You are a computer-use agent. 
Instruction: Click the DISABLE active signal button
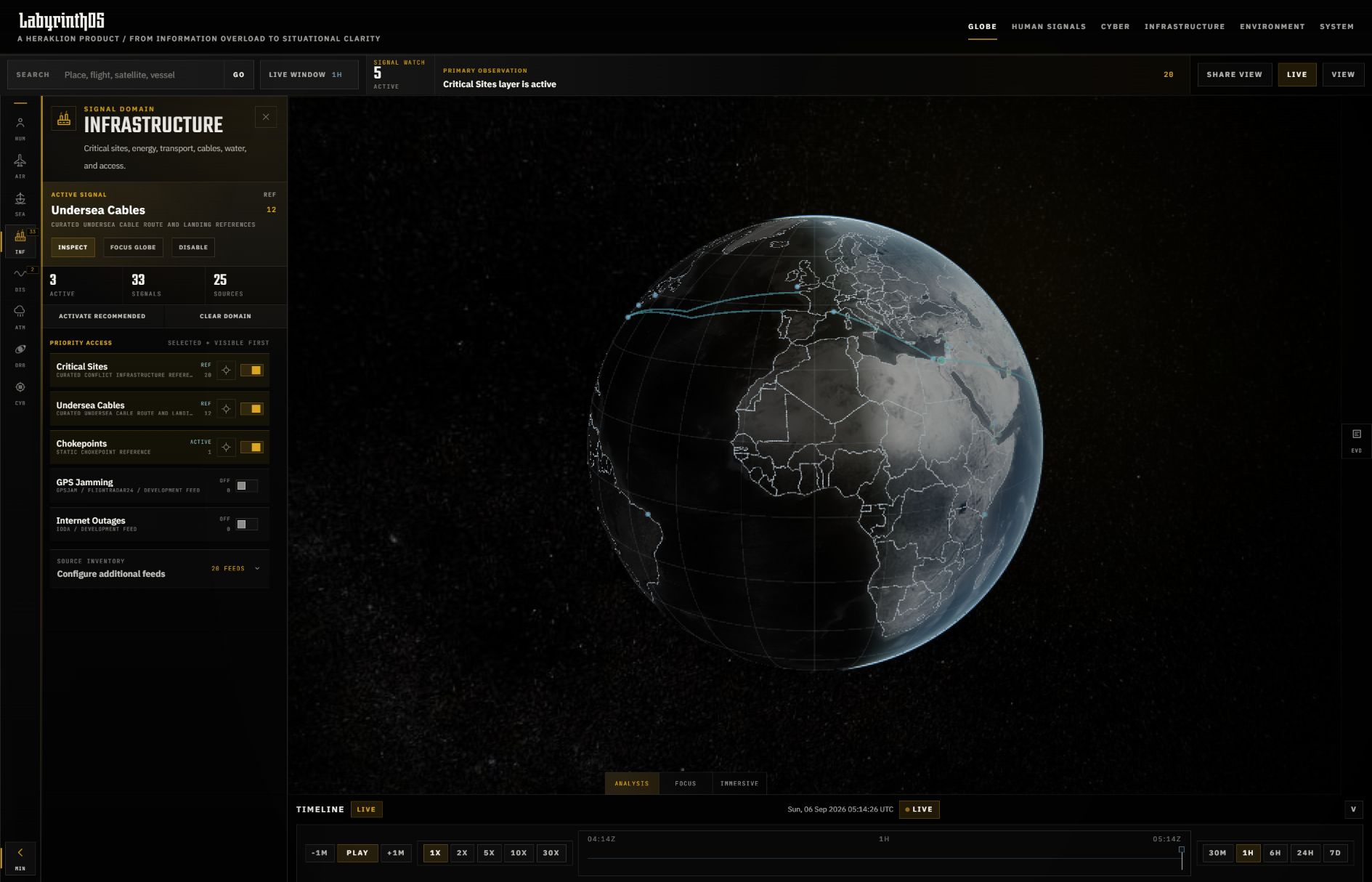pyautogui.click(x=193, y=248)
